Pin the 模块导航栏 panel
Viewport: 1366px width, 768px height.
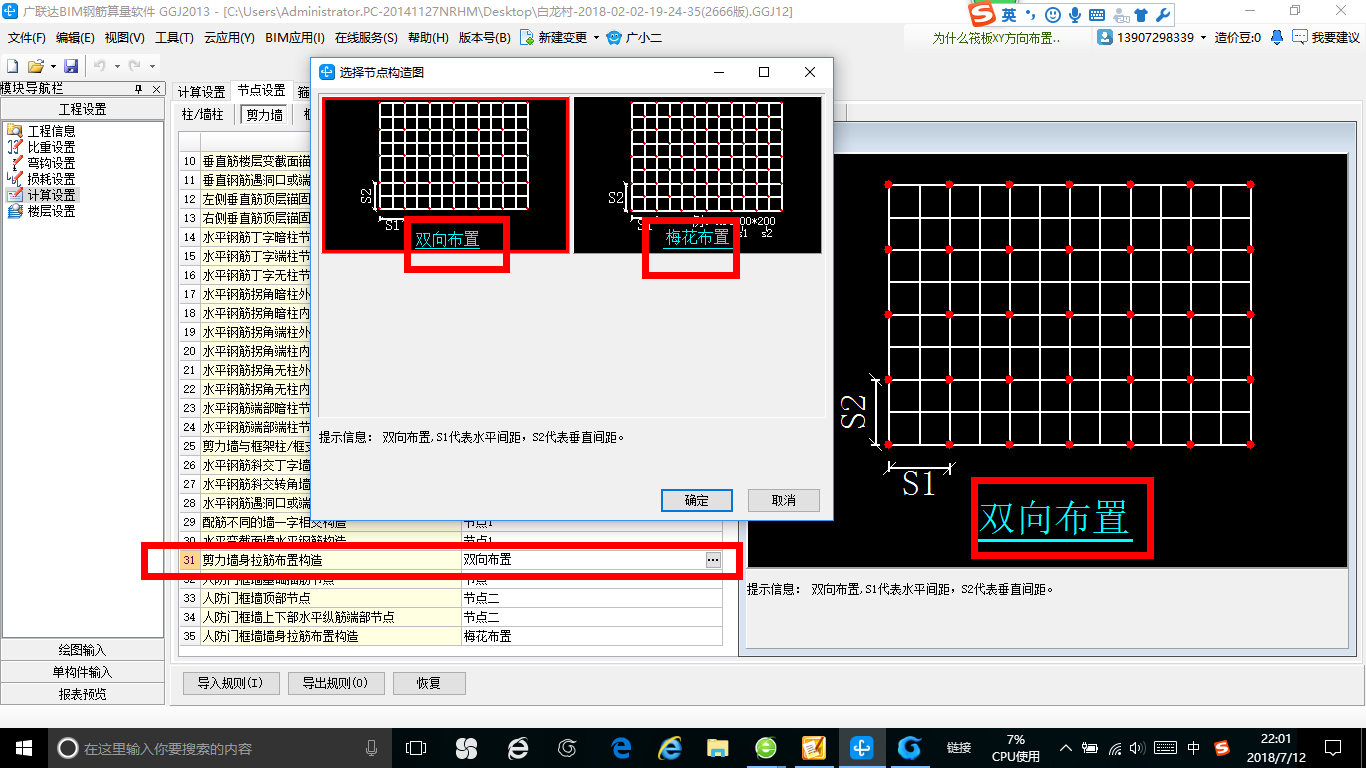click(x=139, y=89)
